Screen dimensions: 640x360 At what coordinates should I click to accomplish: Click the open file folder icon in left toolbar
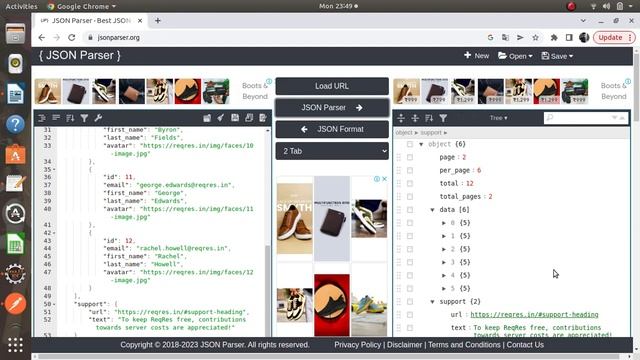[207, 118]
